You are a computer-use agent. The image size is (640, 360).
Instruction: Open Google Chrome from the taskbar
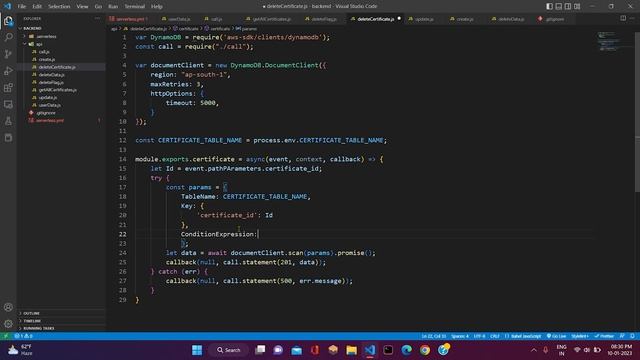pyautogui.click(x=425, y=350)
